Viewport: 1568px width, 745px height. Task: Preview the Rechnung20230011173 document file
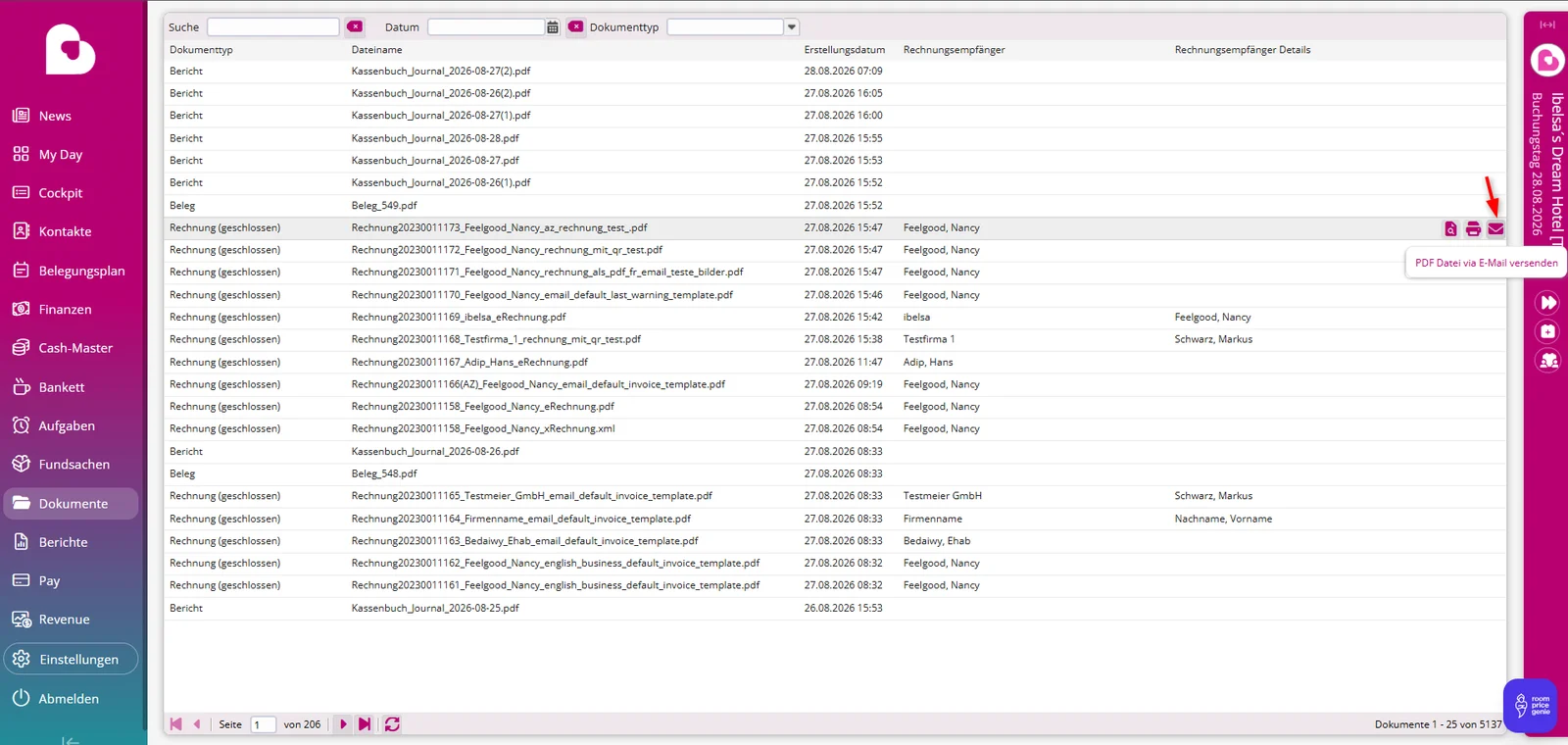(x=1450, y=228)
